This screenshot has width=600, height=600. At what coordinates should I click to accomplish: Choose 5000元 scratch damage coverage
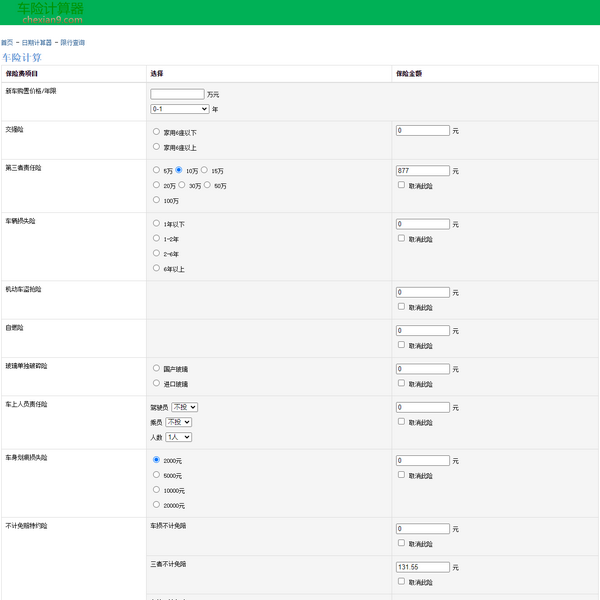coord(156,475)
